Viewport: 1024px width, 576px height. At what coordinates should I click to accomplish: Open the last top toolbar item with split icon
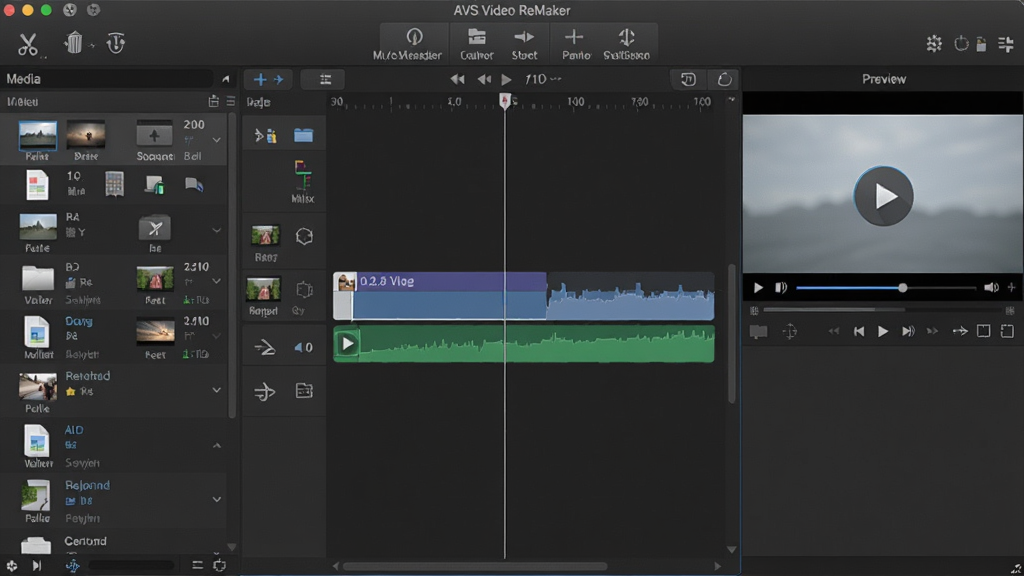coord(626,44)
